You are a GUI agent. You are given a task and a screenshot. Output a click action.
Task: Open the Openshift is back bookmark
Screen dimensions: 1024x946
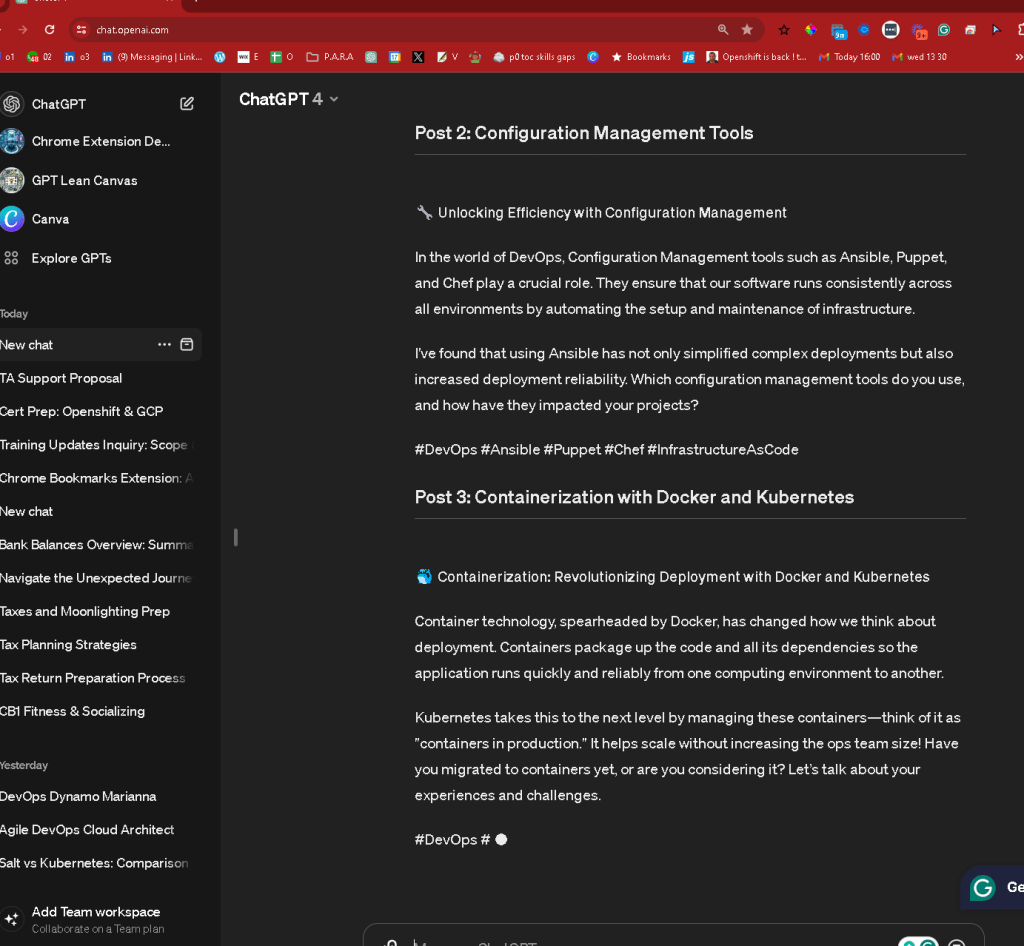coord(757,57)
